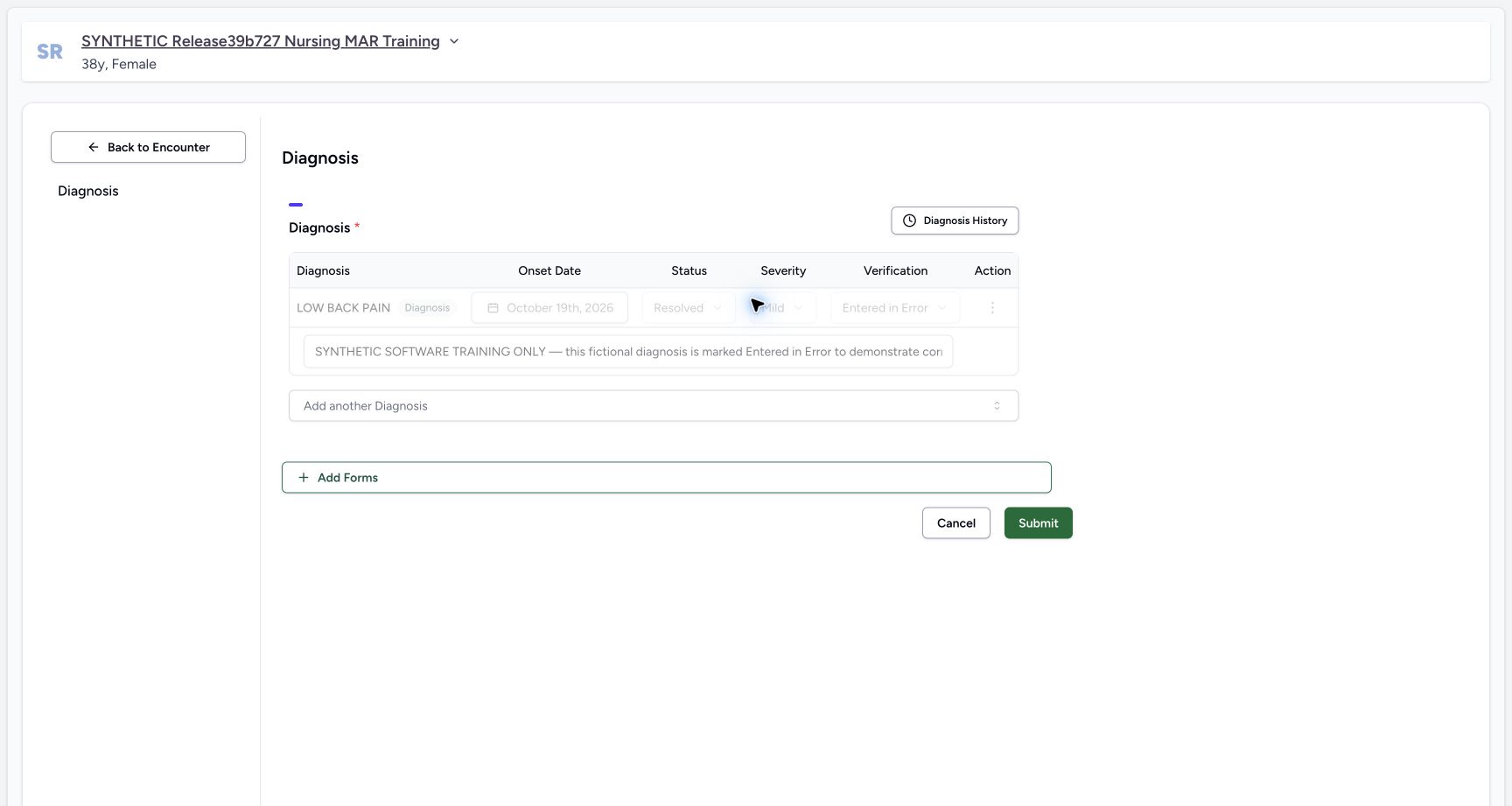Image resolution: width=1512 pixels, height=806 pixels.
Task: Expand the patient name chevron
Action: [454, 41]
